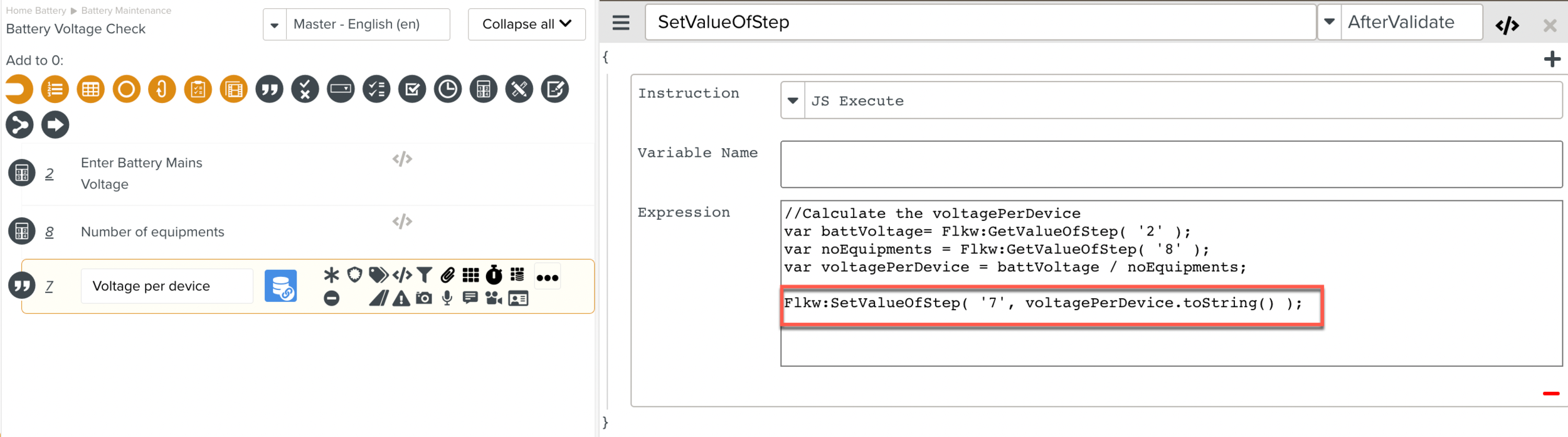Click the microphone audio icon on step 7
Image resolution: width=1568 pixels, height=437 pixels.
point(447,298)
